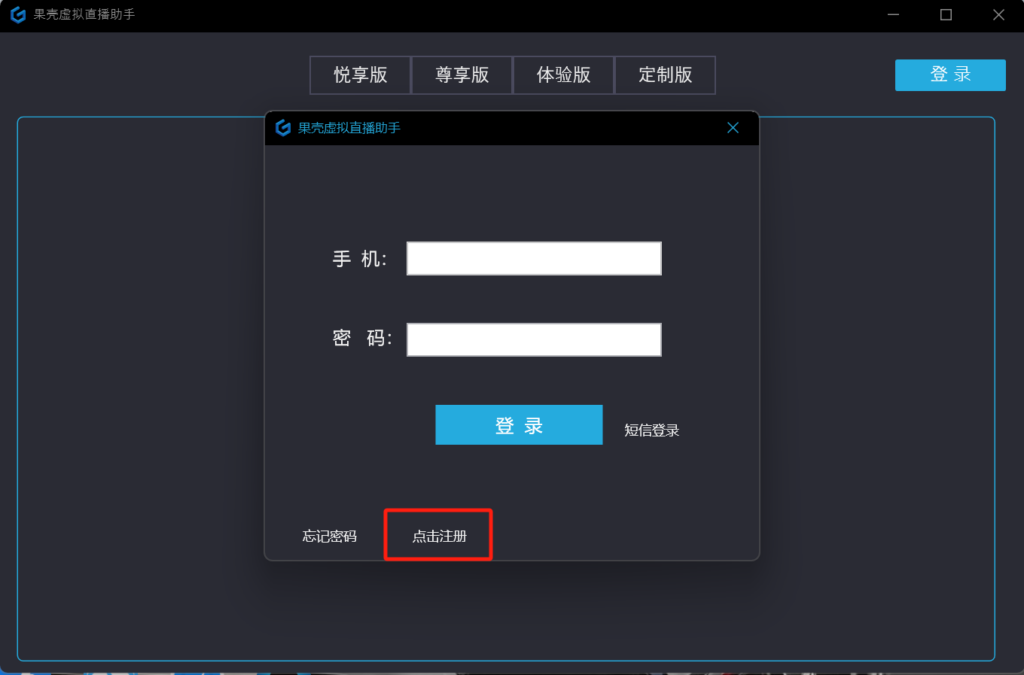
Task: Select the 尊享版 tab
Action: (x=462, y=75)
